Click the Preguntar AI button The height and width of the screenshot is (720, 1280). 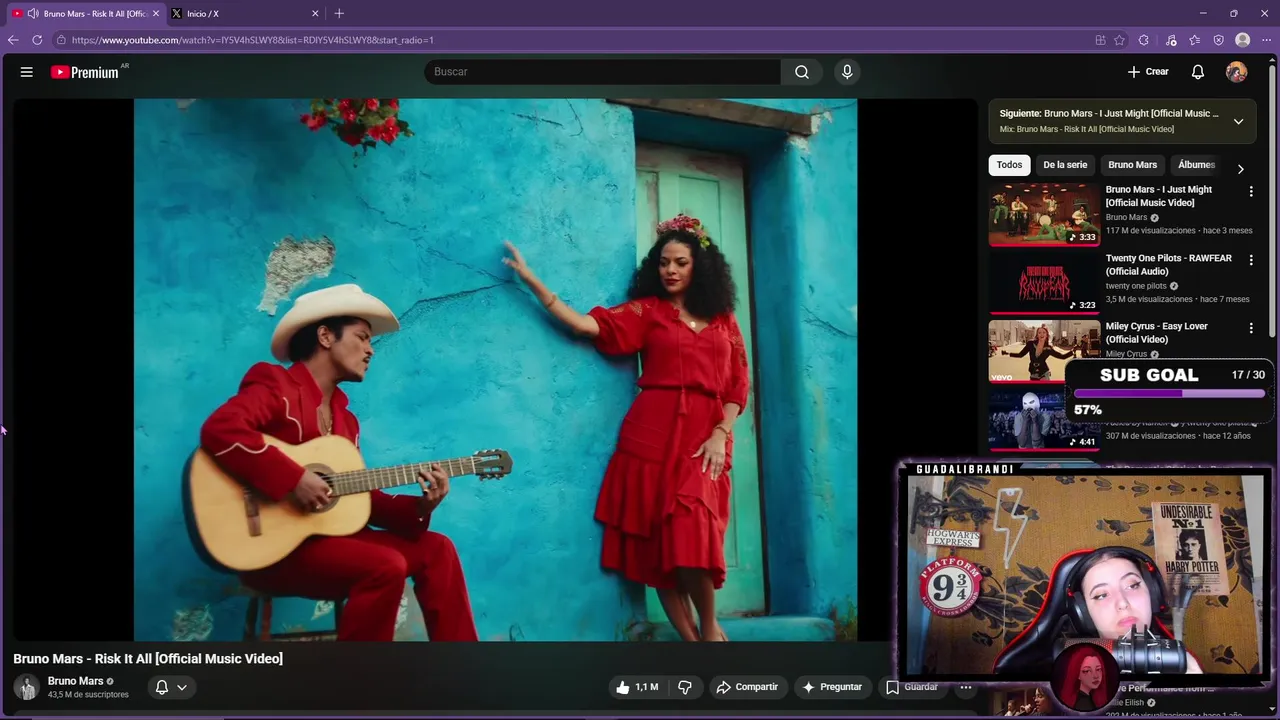point(832,687)
